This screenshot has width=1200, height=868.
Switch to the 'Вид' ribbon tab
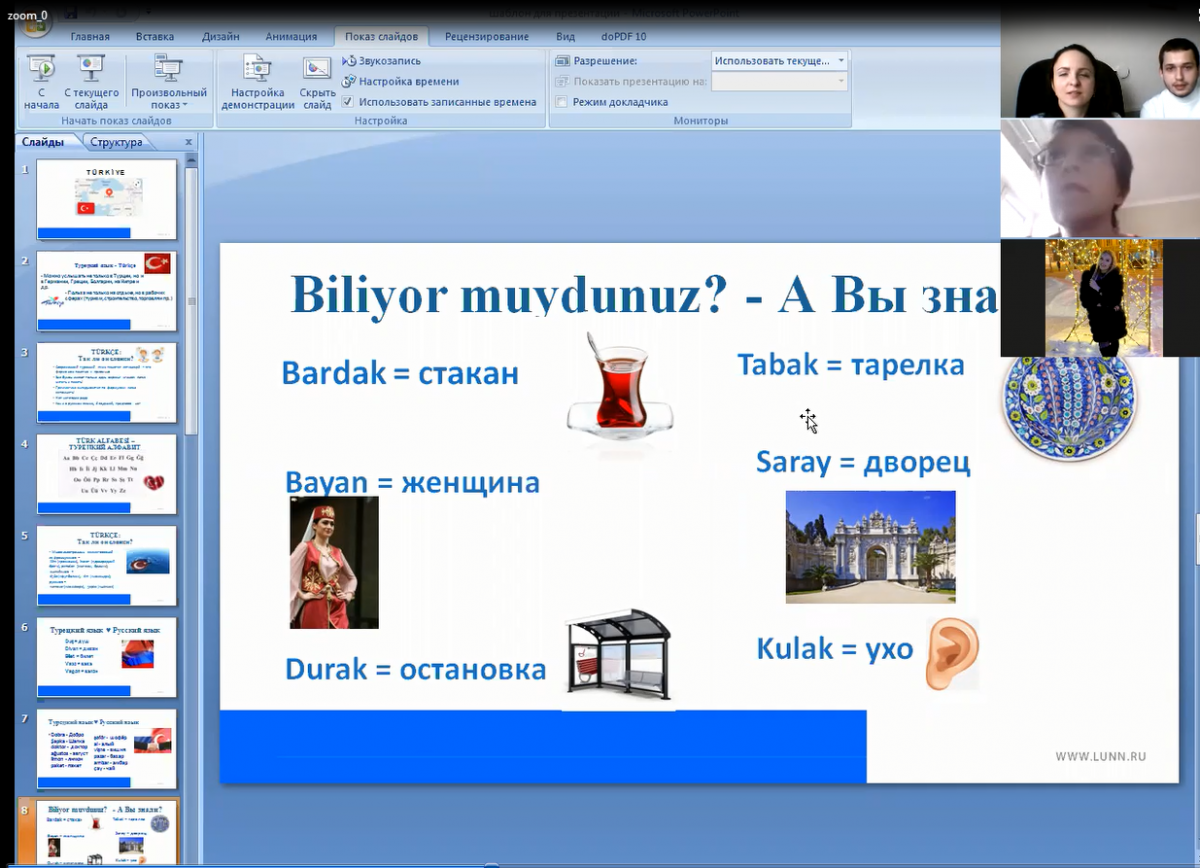click(x=565, y=37)
